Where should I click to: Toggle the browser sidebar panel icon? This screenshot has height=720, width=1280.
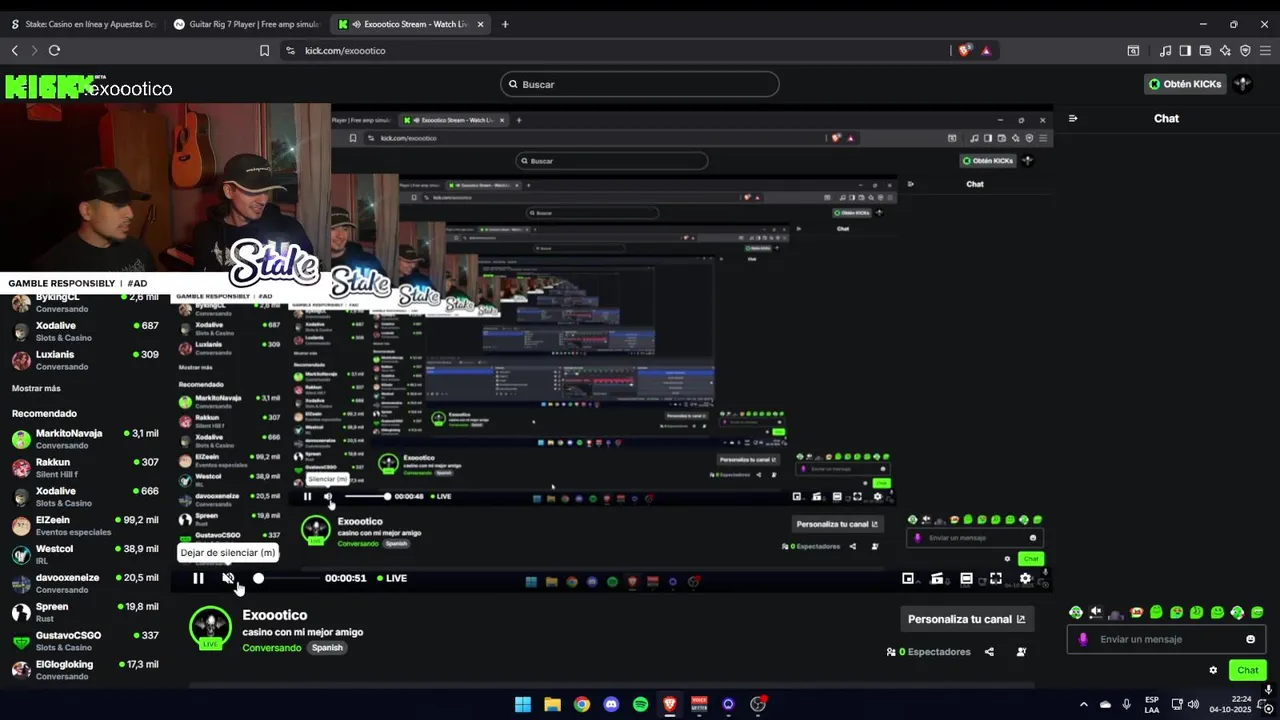click(1185, 50)
